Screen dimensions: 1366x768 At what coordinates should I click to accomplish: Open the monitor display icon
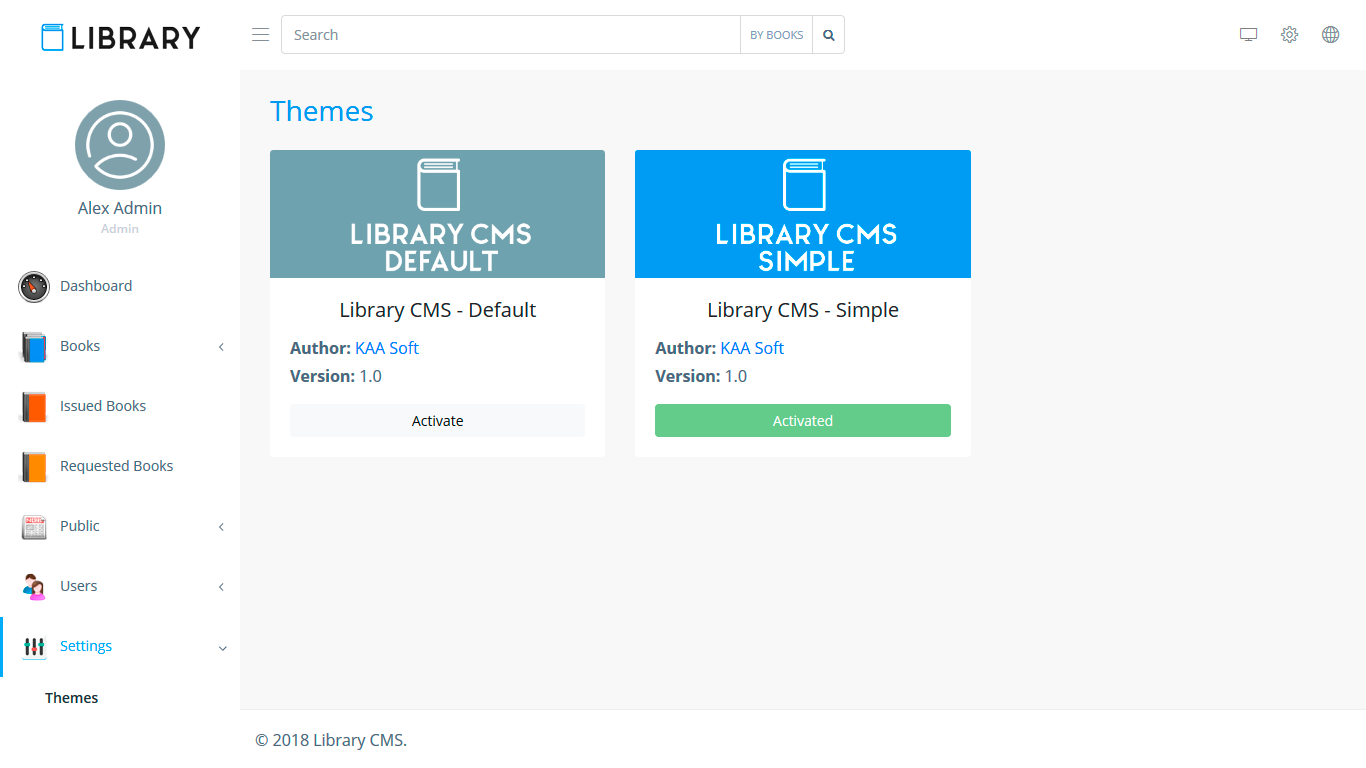tap(1248, 35)
